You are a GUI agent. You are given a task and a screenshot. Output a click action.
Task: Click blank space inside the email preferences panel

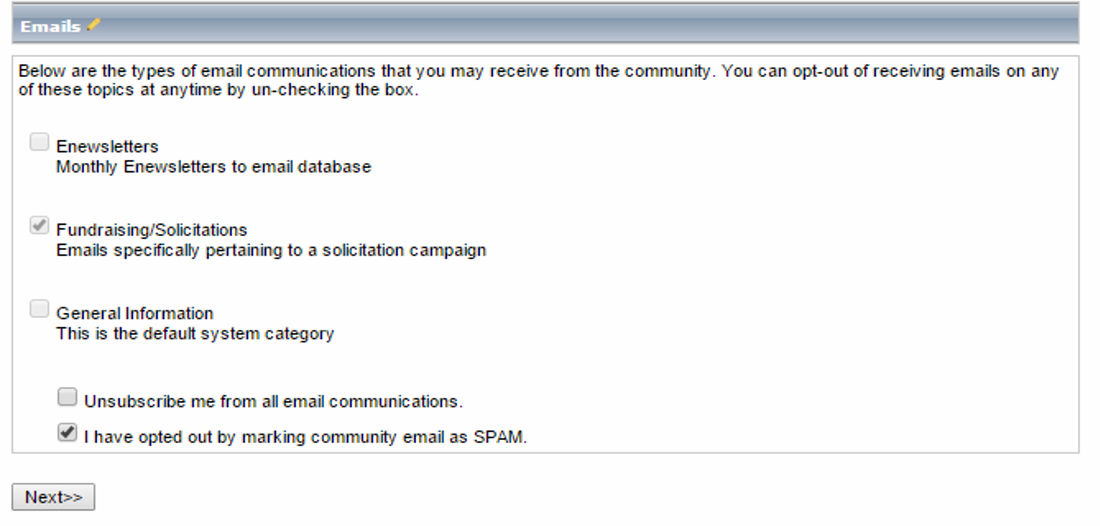772,281
